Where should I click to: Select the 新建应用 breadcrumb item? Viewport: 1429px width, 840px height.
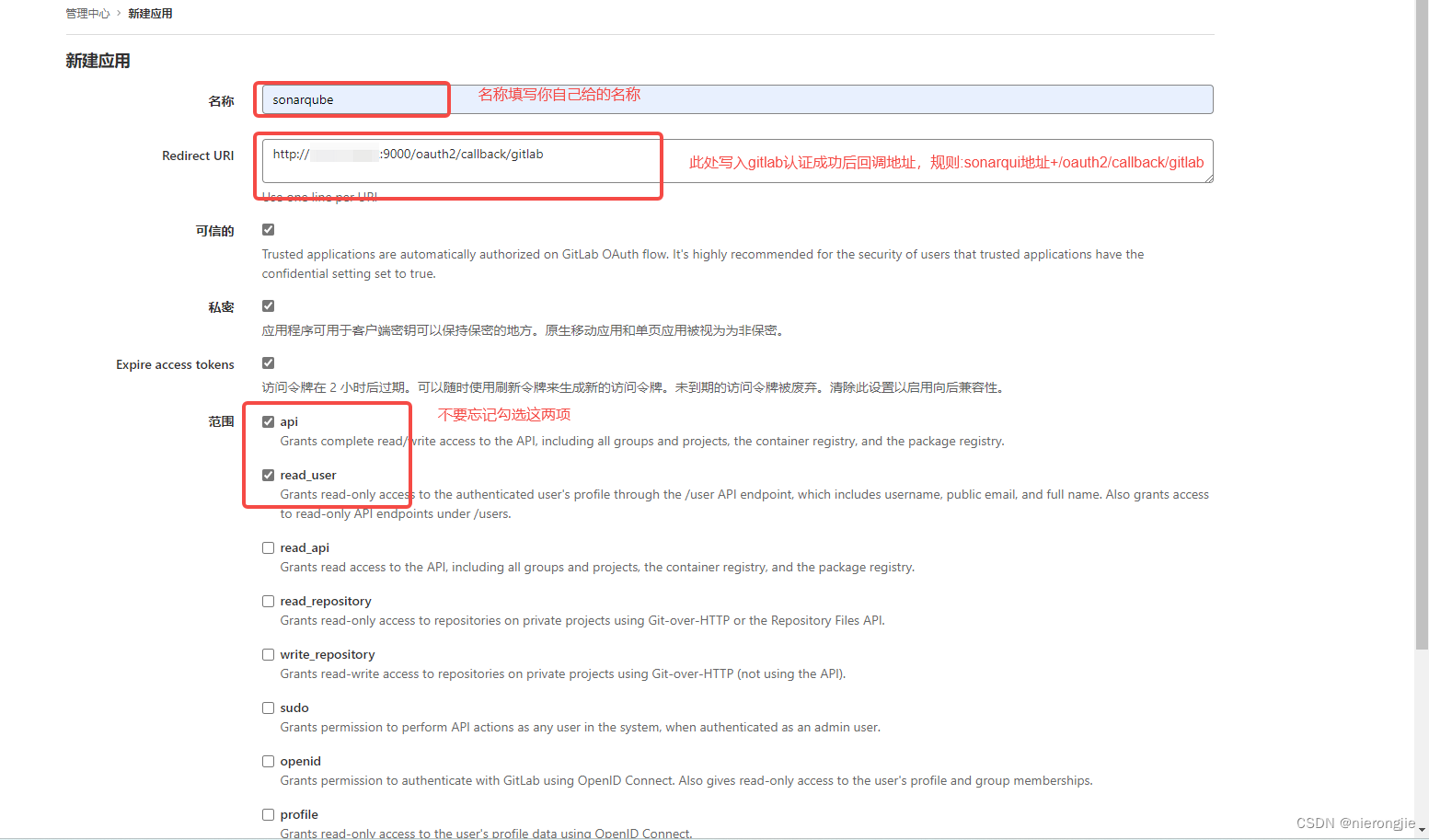150,13
